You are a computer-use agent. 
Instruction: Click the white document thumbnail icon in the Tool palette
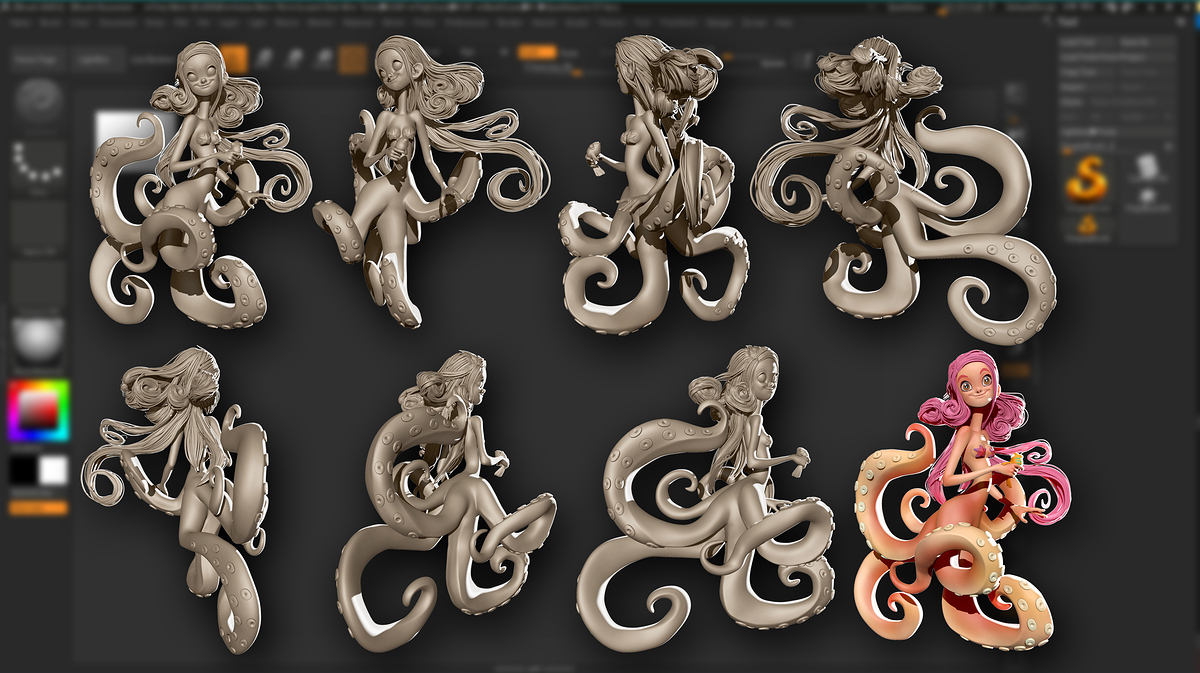pyautogui.click(x=1147, y=168)
